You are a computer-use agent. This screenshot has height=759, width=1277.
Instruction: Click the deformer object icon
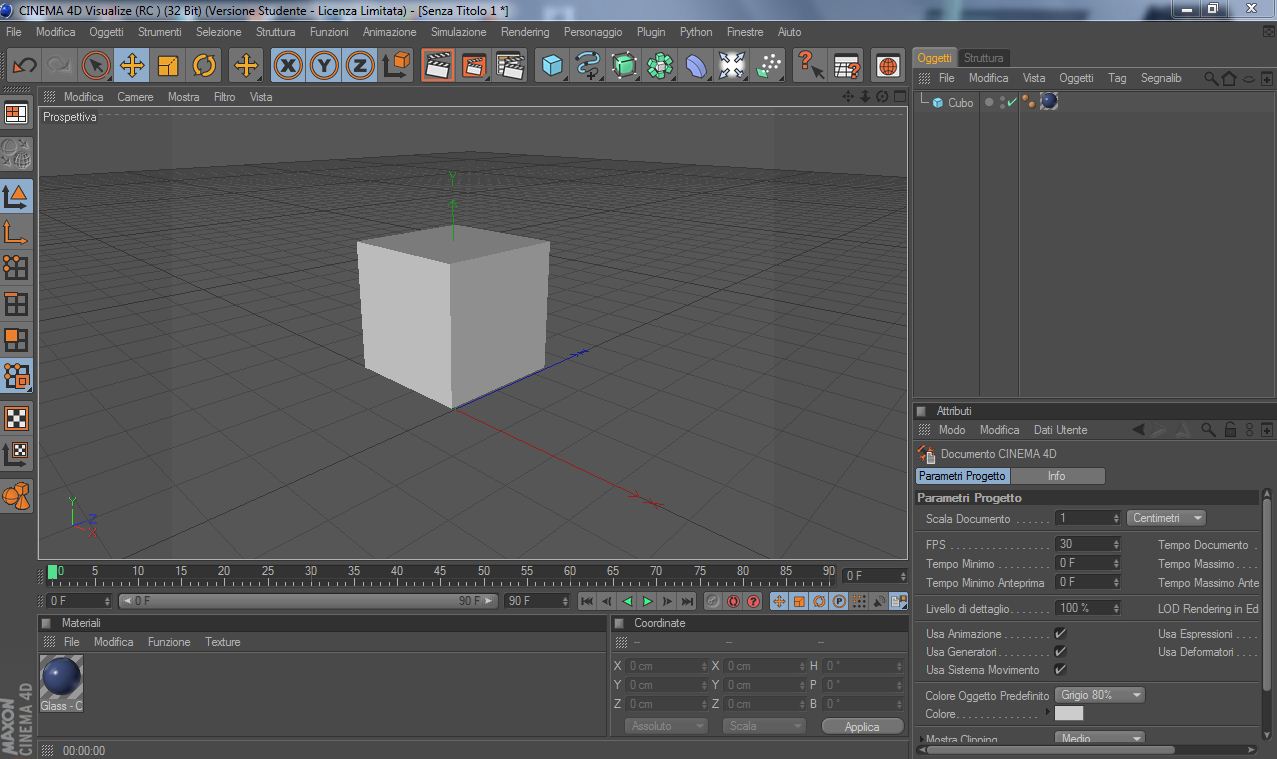(x=696, y=66)
